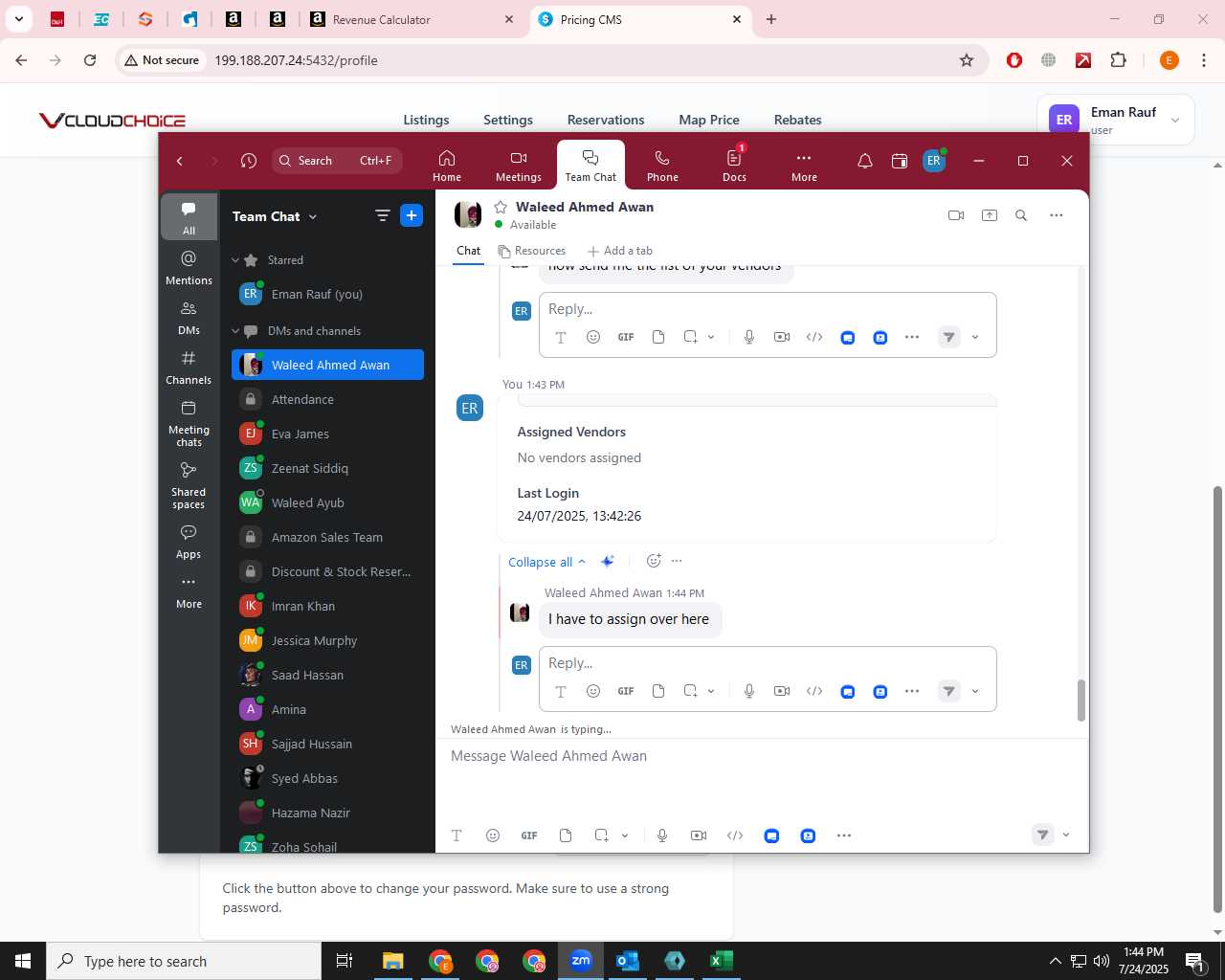Screen dimensions: 1225x980
Task: Search within the chat using the magnifier icon
Action: pyautogui.click(x=1021, y=215)
